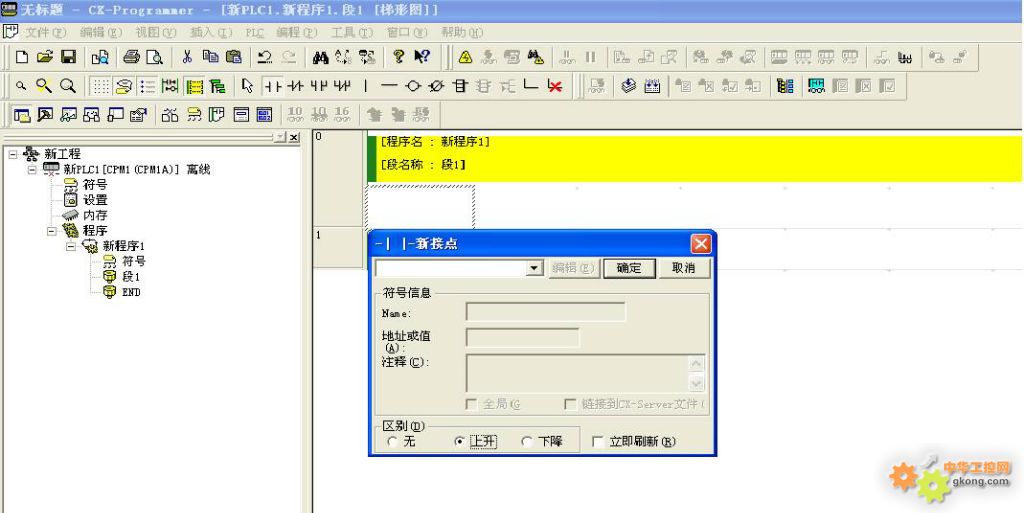This screenshot has width=1024, height=513.
Task: Open the 插入 menu
Action: pos(211,33)
